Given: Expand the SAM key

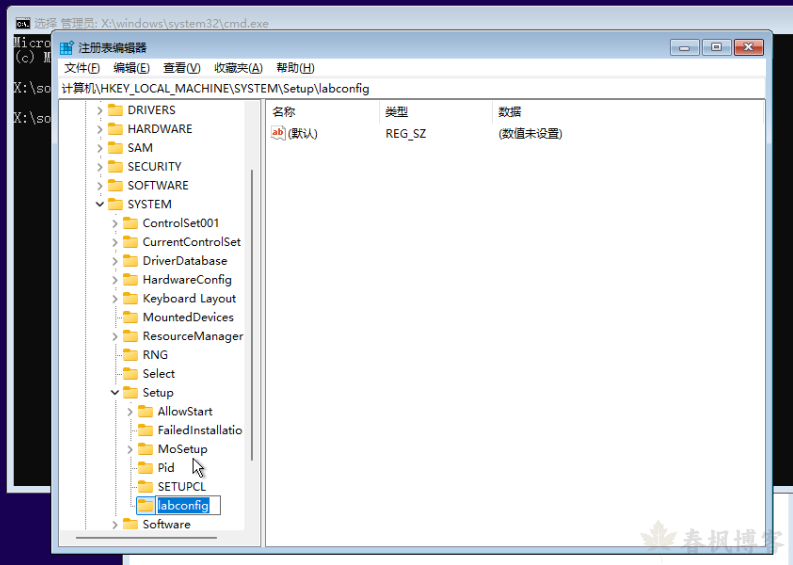Looking at the screenshot, I should [x=100, y=148].
